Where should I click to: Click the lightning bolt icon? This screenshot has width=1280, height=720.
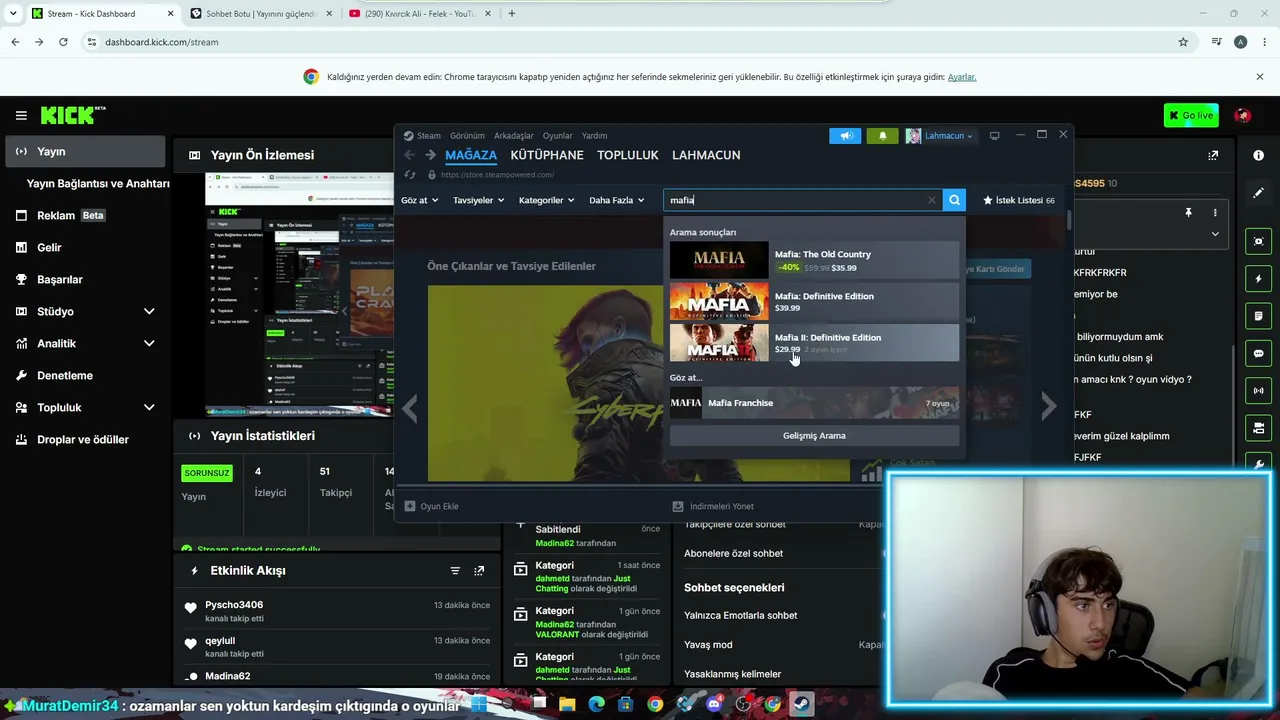[1258, 279]
